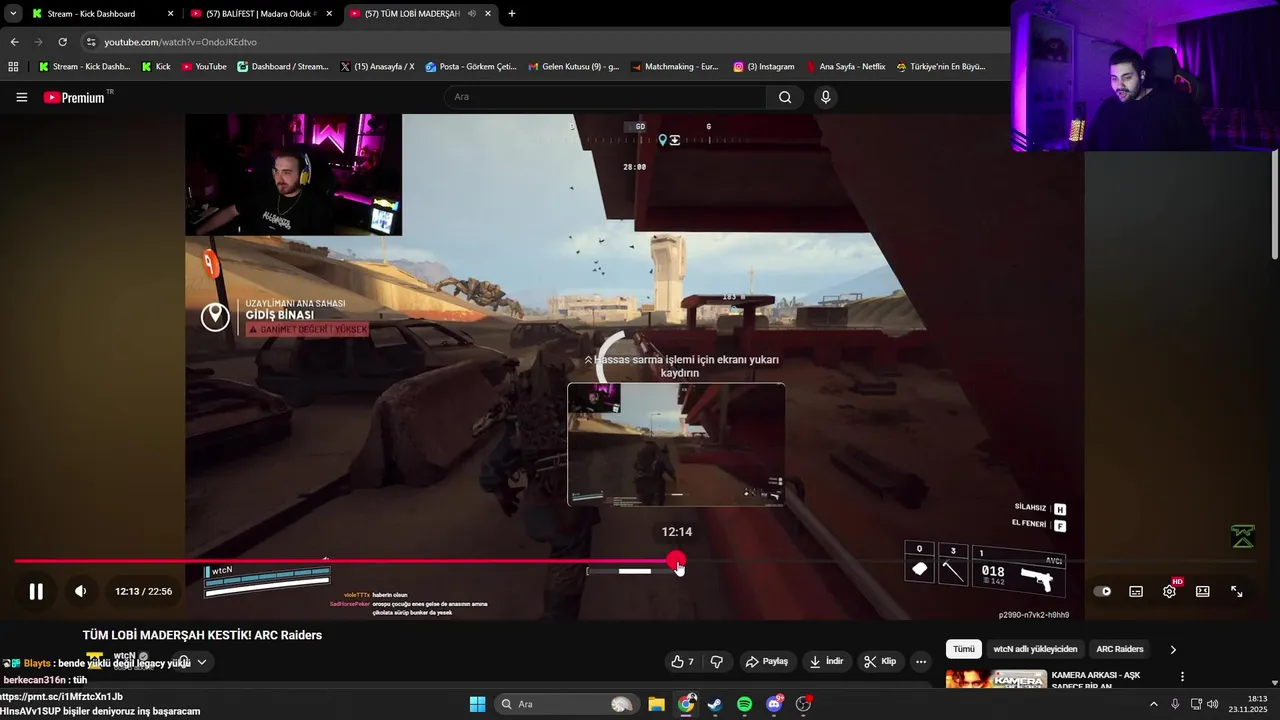Select the Tümü filter chip

(x=963, y=649)
